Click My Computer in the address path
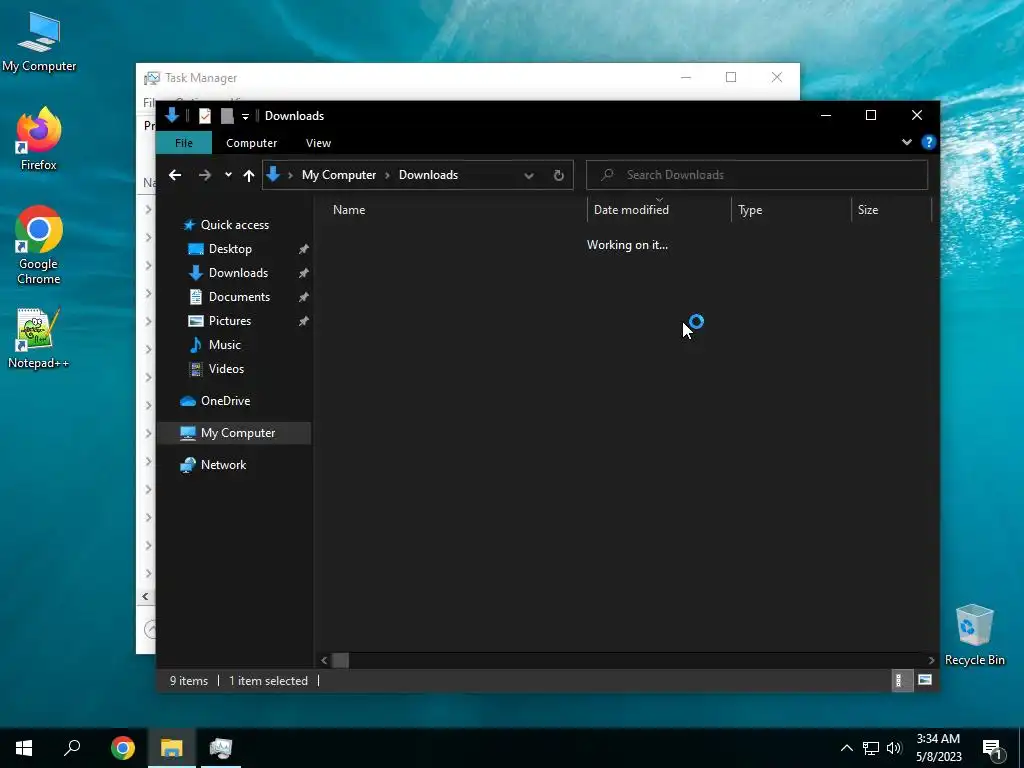 [x=339, y=174]
